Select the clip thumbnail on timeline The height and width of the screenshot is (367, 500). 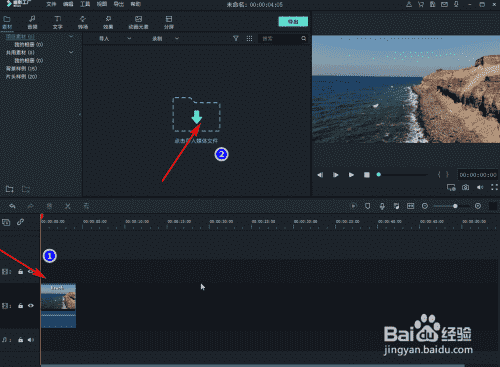pyautogui.click(x=58, y=306)
